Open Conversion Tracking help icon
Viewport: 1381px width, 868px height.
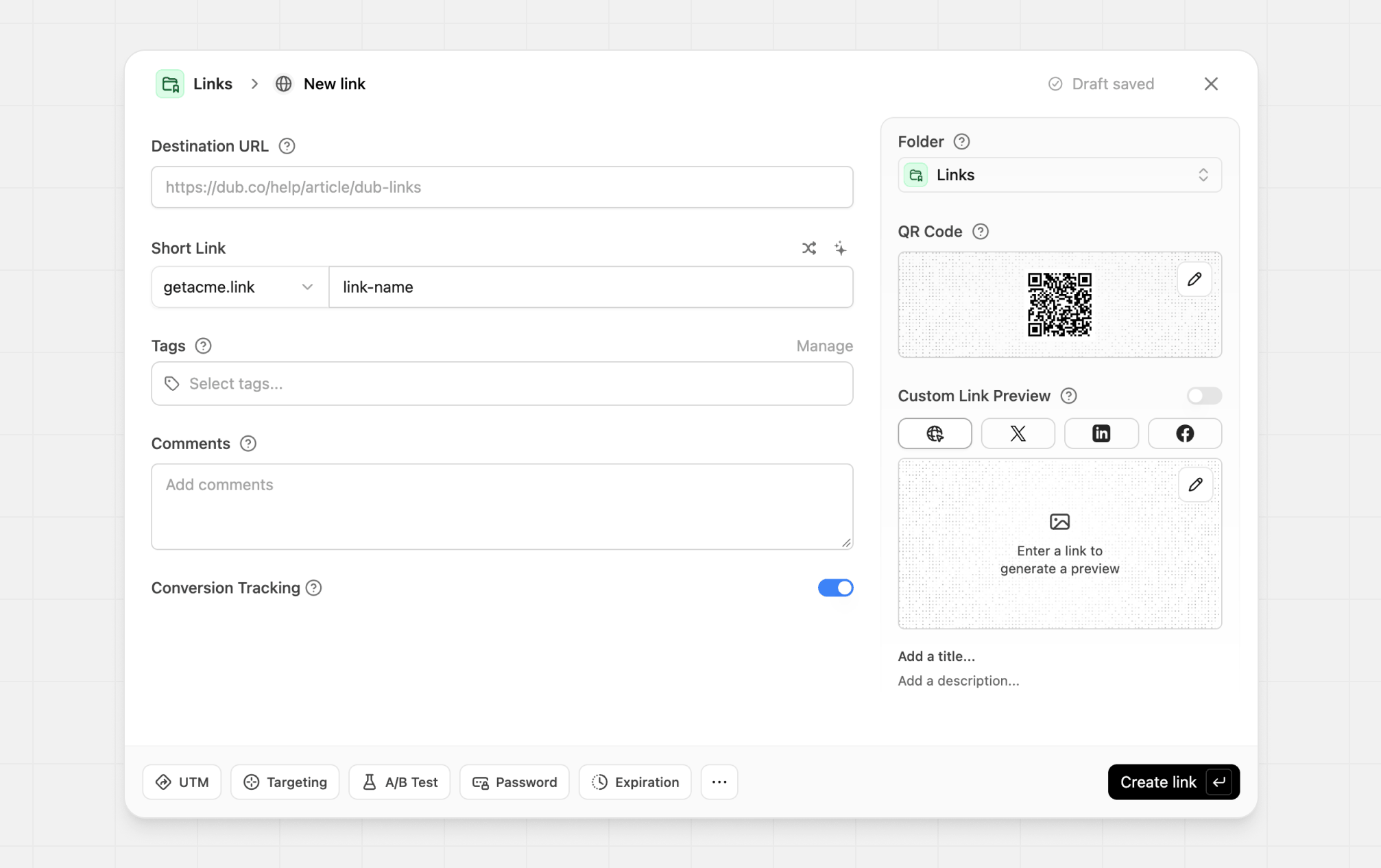(x=313, y=588)
